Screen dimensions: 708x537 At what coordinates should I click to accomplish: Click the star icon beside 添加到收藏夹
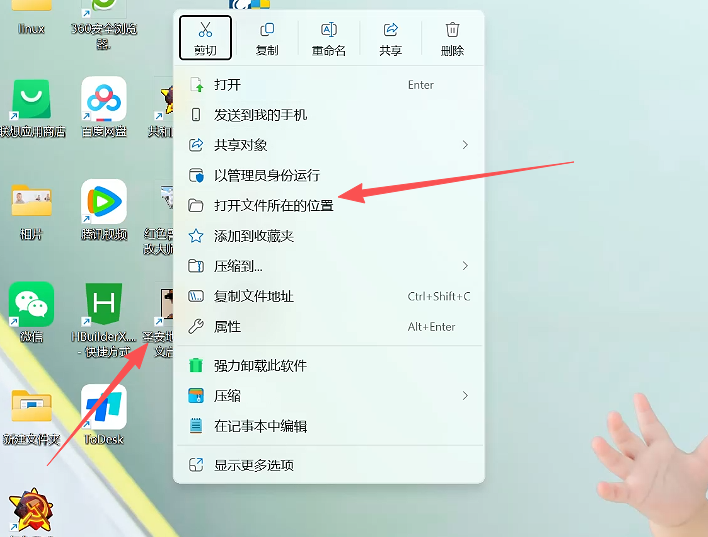click(x=196, y=236)
